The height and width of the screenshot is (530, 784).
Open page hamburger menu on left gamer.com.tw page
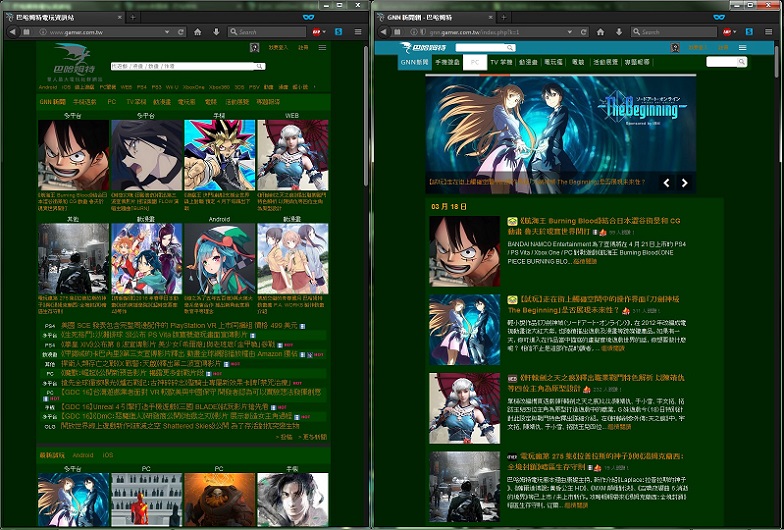tap(322, 48)
